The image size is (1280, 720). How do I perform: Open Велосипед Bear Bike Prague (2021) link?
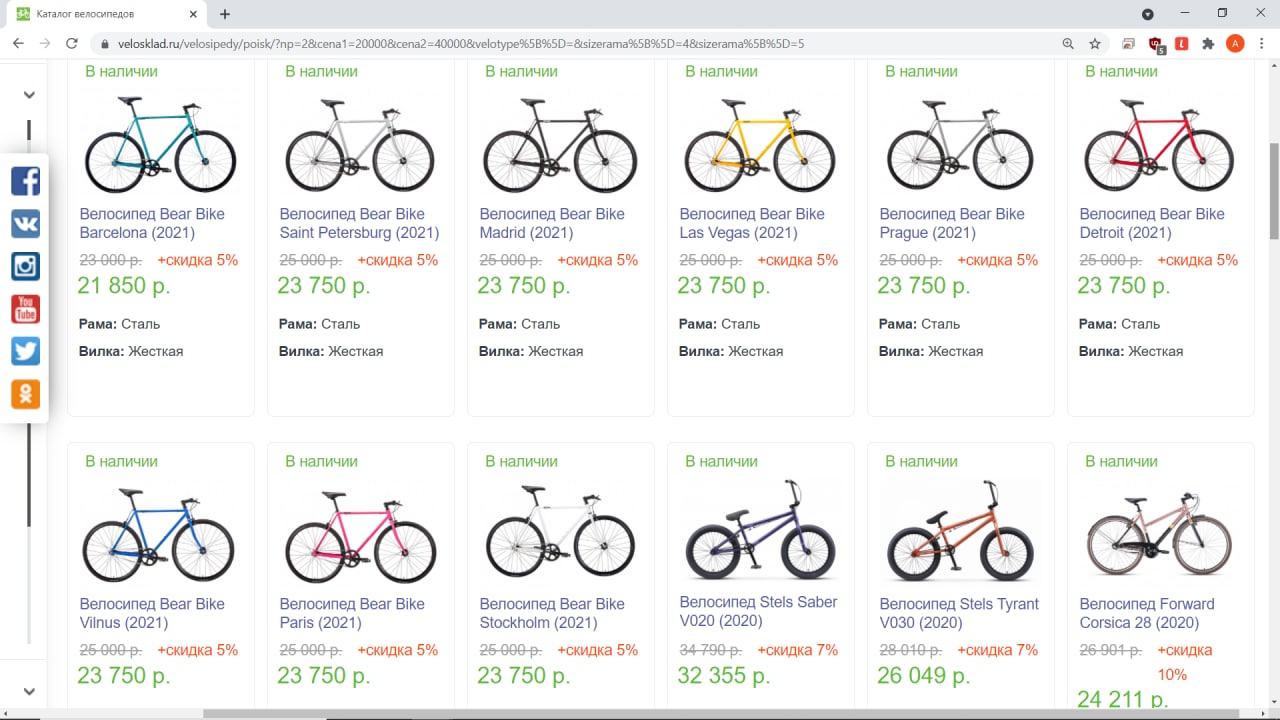pos(952,223)
